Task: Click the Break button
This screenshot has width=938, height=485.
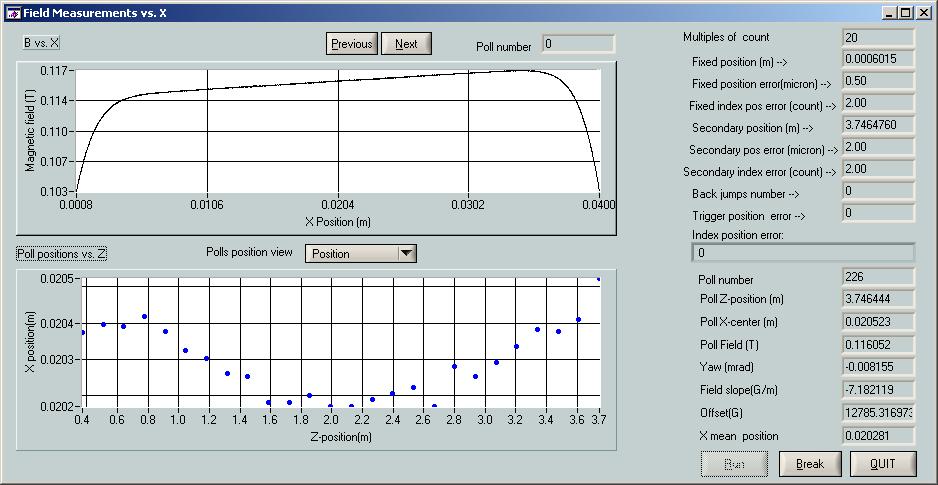Action: coord(809,464)
